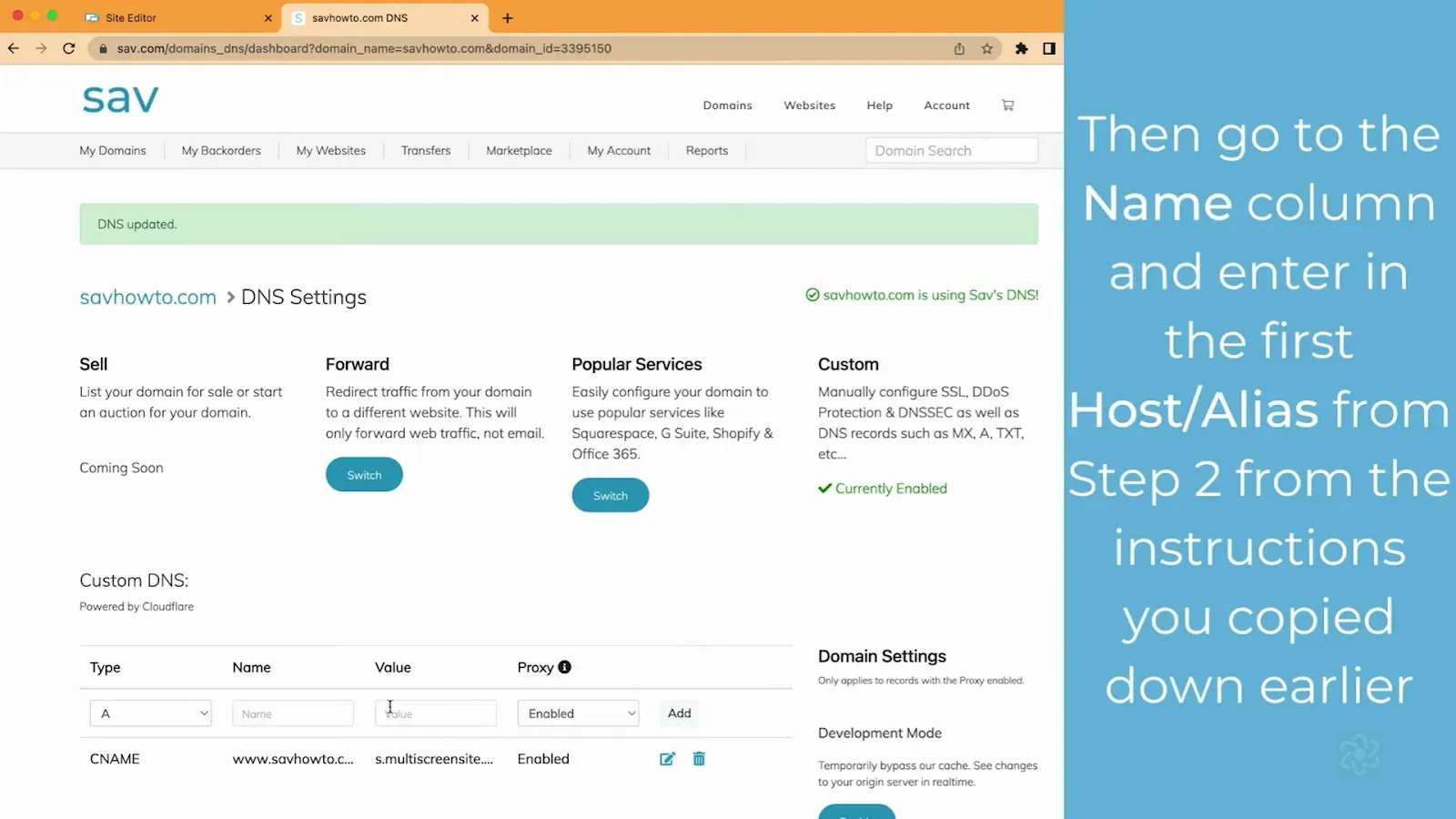Delete the CNAME record with trash icon
1456x819 pixels.
click(x=699, y=759)
